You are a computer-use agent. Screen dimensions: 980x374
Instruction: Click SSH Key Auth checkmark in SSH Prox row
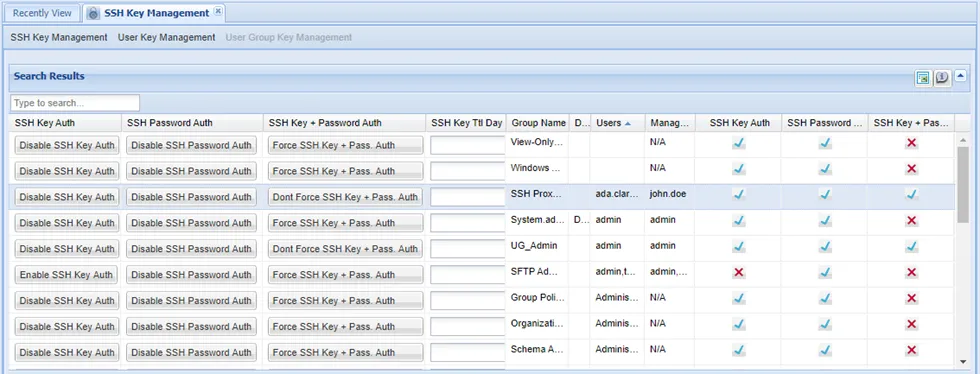coord(739,195)
